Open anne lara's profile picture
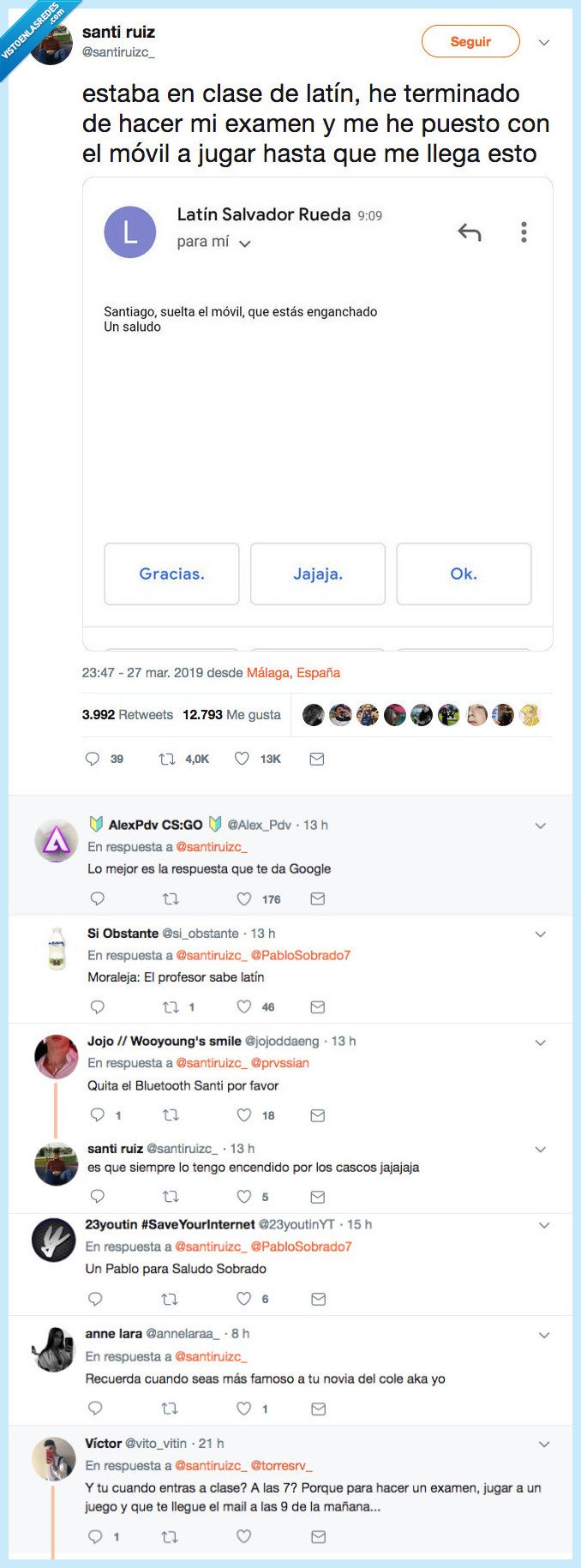Screen dimensions: 581x1568 click(x=53, y=1349)
